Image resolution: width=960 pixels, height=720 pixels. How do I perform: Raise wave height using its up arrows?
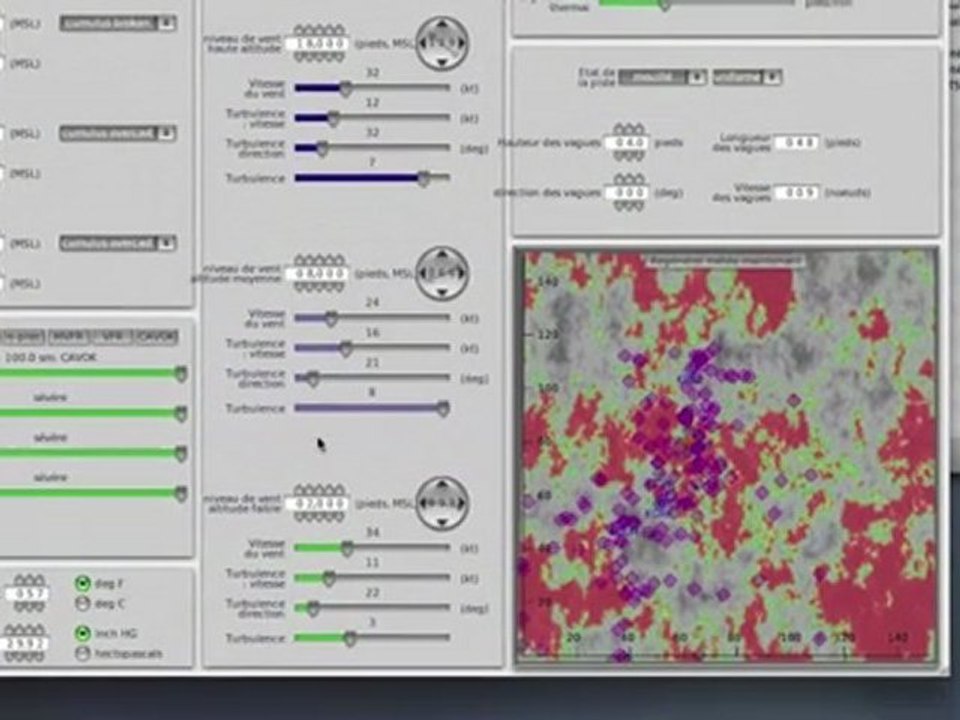click(629, 130)
